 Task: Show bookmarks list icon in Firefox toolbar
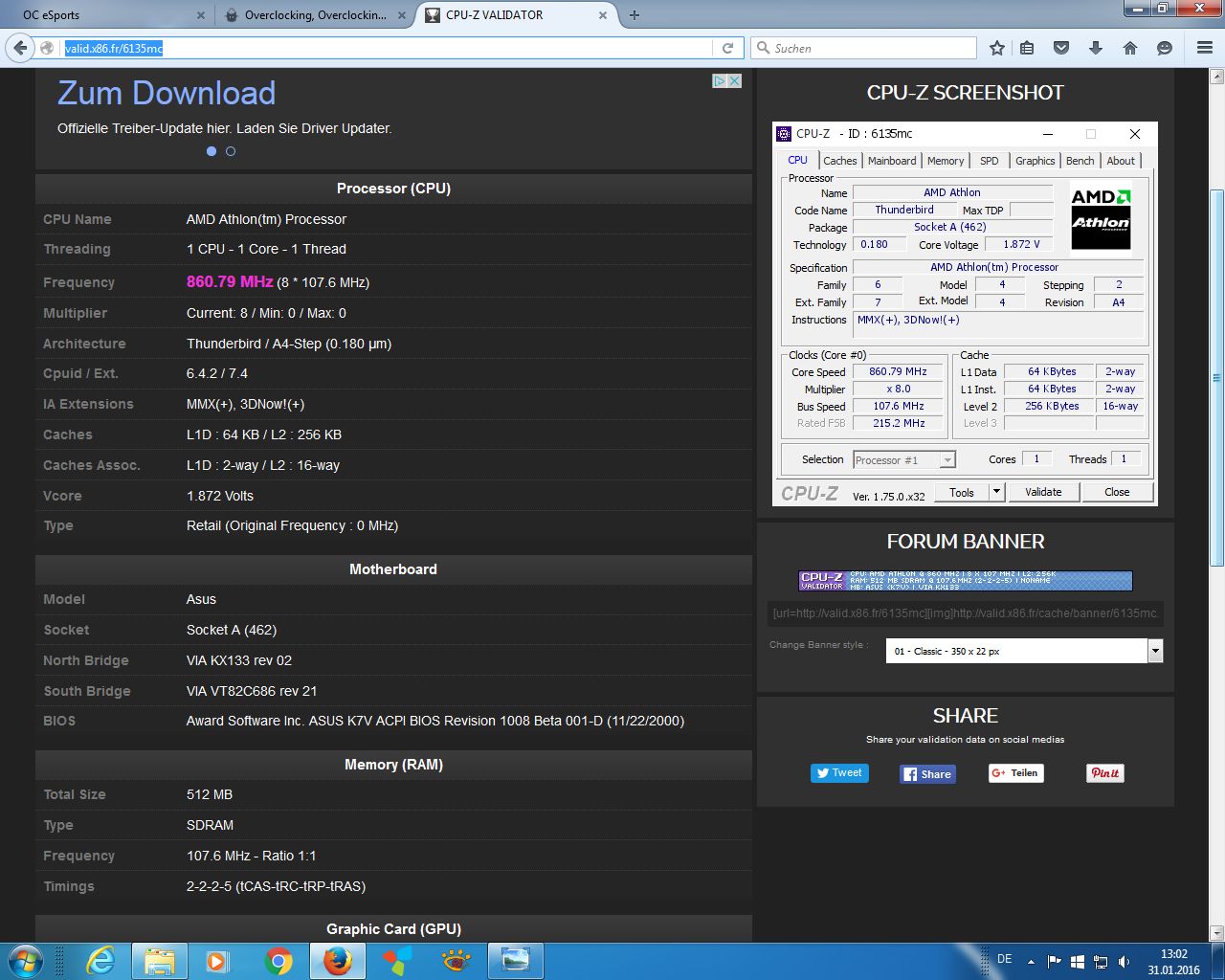coord(1027,48)
